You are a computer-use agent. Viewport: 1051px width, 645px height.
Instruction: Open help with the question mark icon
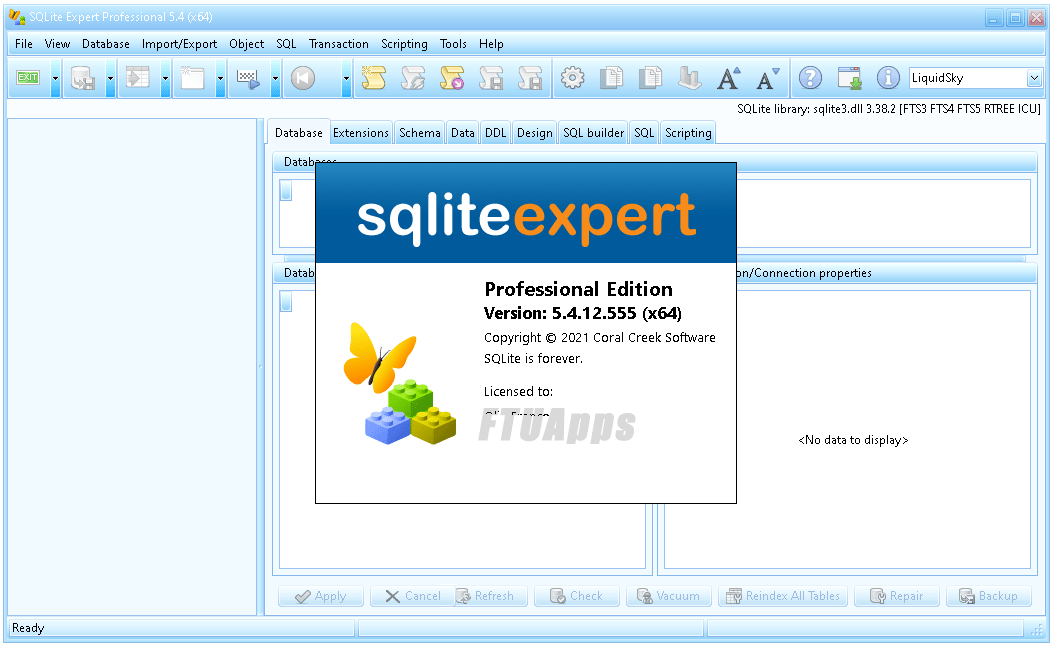pyautogui.click(x=810, y=78)
